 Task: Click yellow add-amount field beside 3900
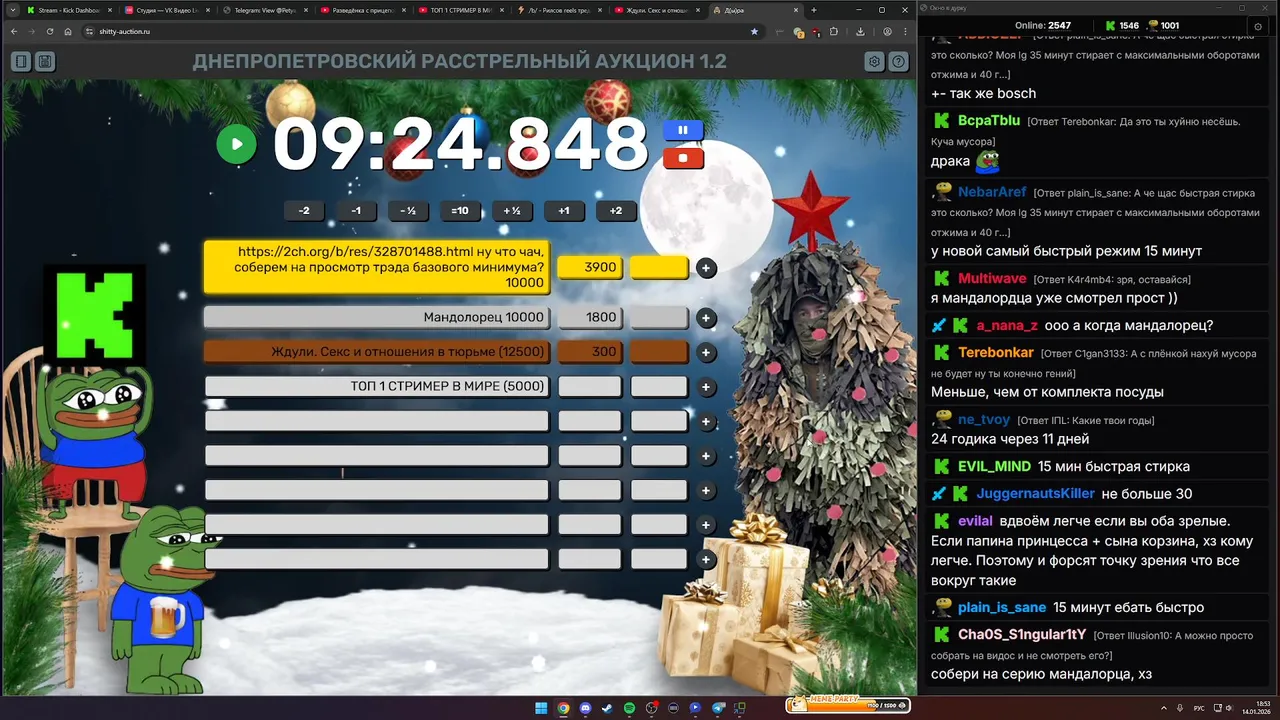[659, 267]
